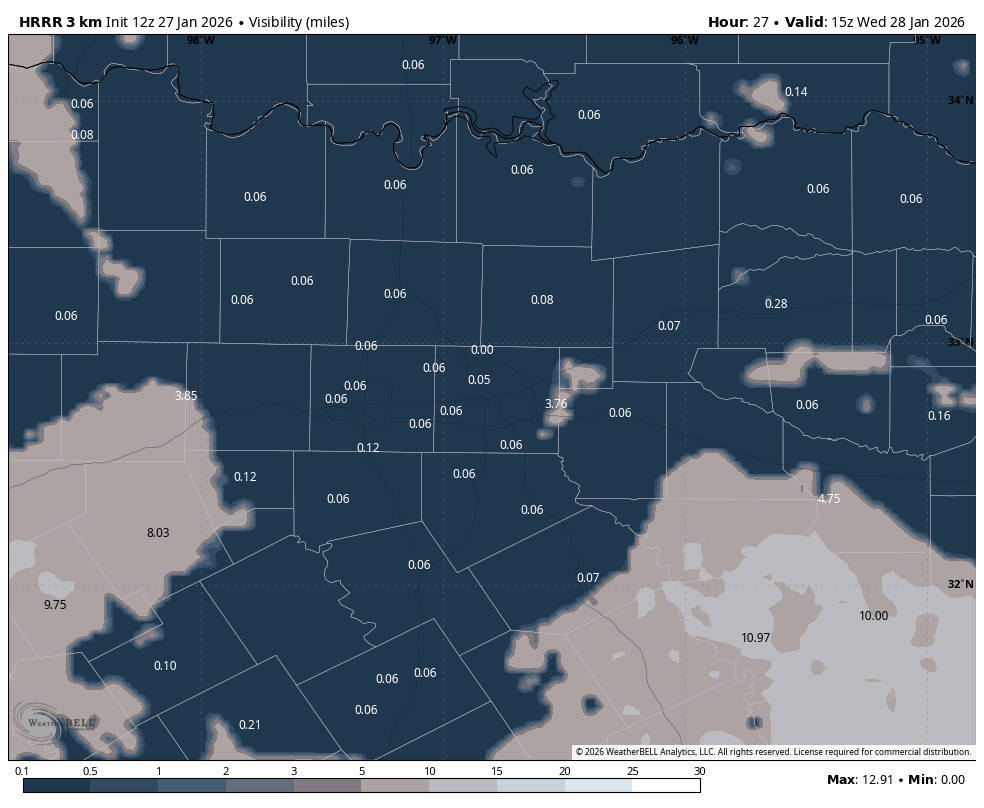Click the 10.00 visibility value
The height and width of the screenshot is (808, 984).
tap(873, 616)
